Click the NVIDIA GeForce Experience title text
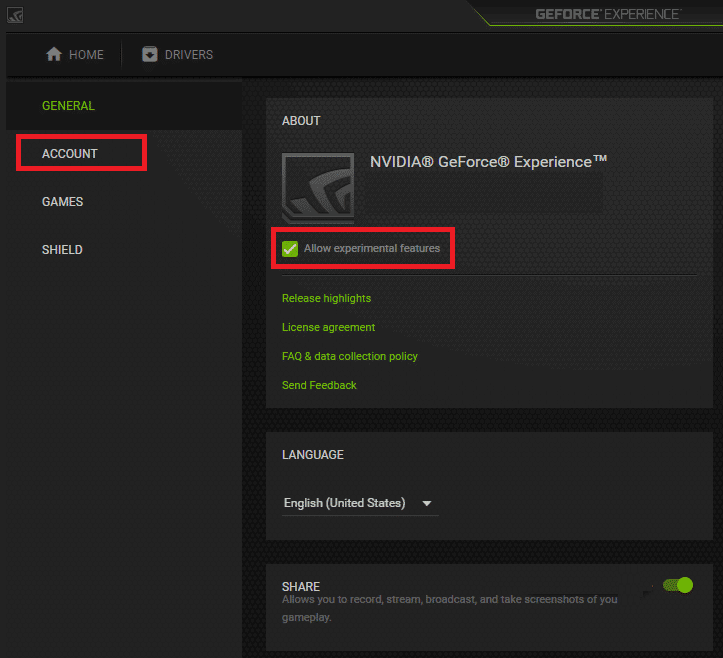This screenshot has width=723, height=658. [488, 162]
